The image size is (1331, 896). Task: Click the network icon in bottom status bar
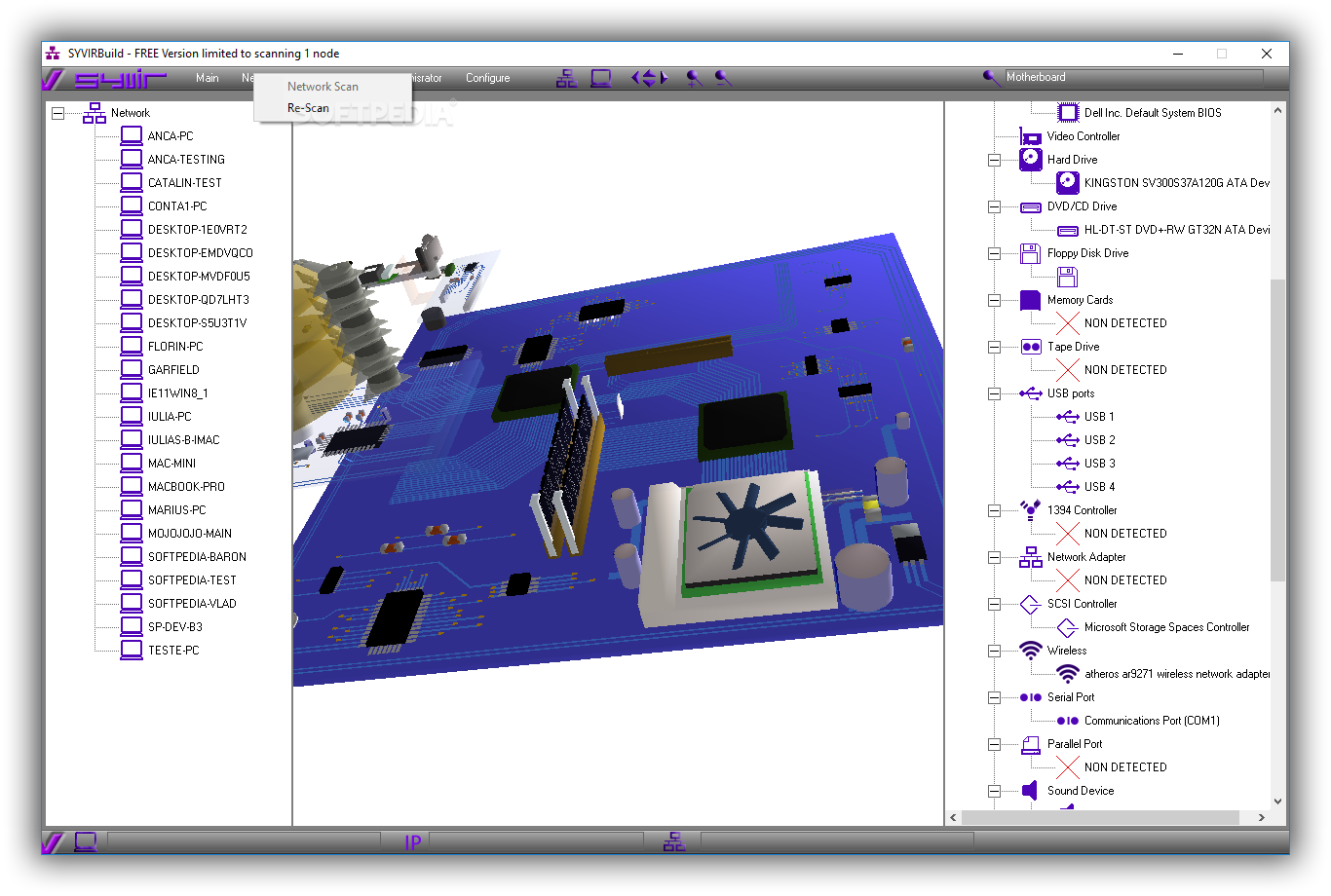pos(674,842)
